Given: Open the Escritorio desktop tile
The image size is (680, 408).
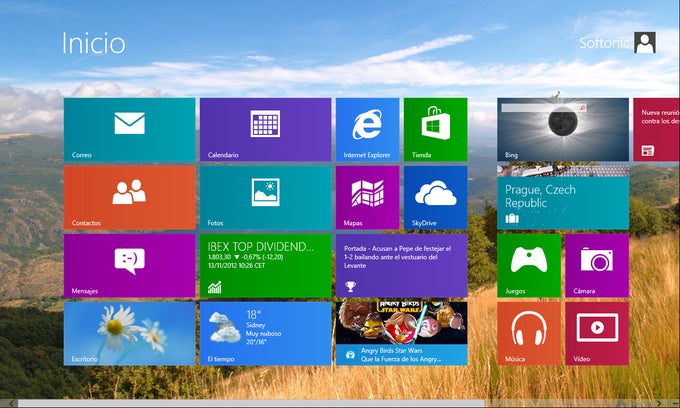Looking at the screenshot, I should coord(129,334).
